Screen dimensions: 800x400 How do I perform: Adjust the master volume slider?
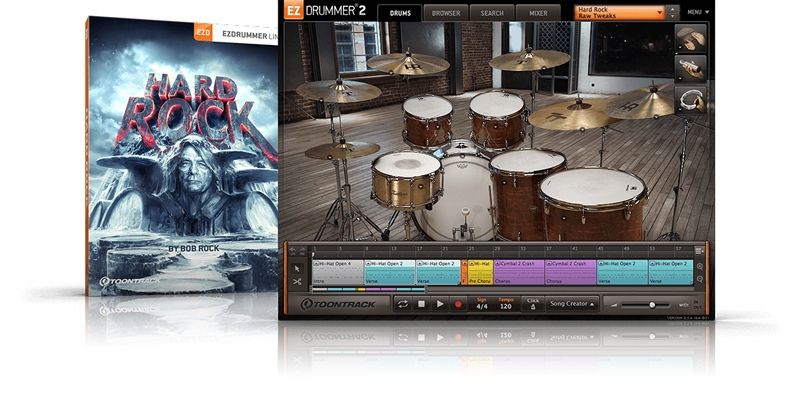point(652,304)
